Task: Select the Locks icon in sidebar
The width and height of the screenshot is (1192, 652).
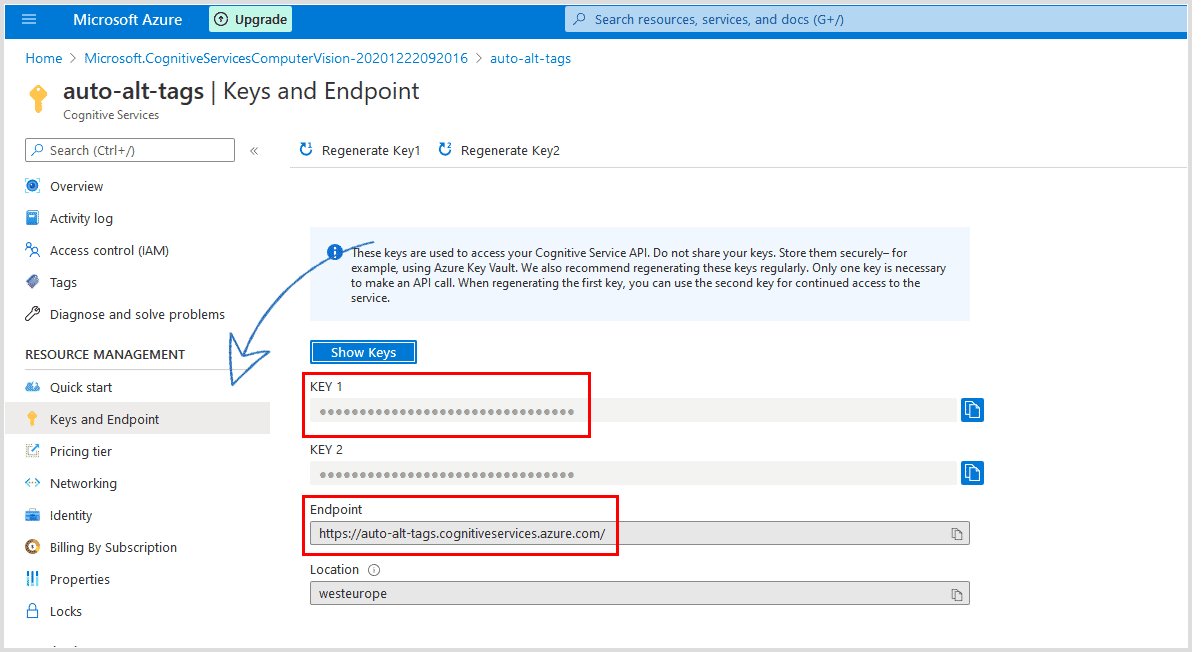Action: [x=33, y=611]
